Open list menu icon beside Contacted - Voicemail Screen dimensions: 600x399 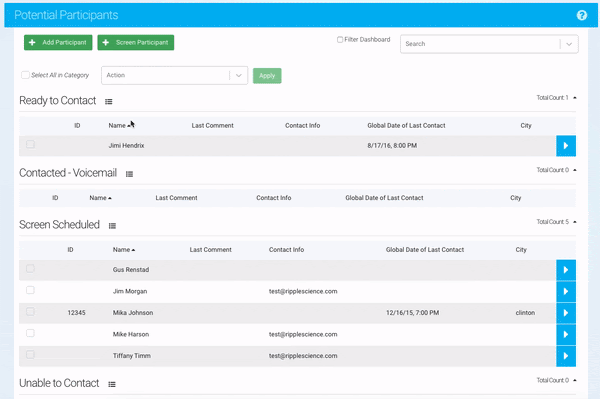point(129,174)
